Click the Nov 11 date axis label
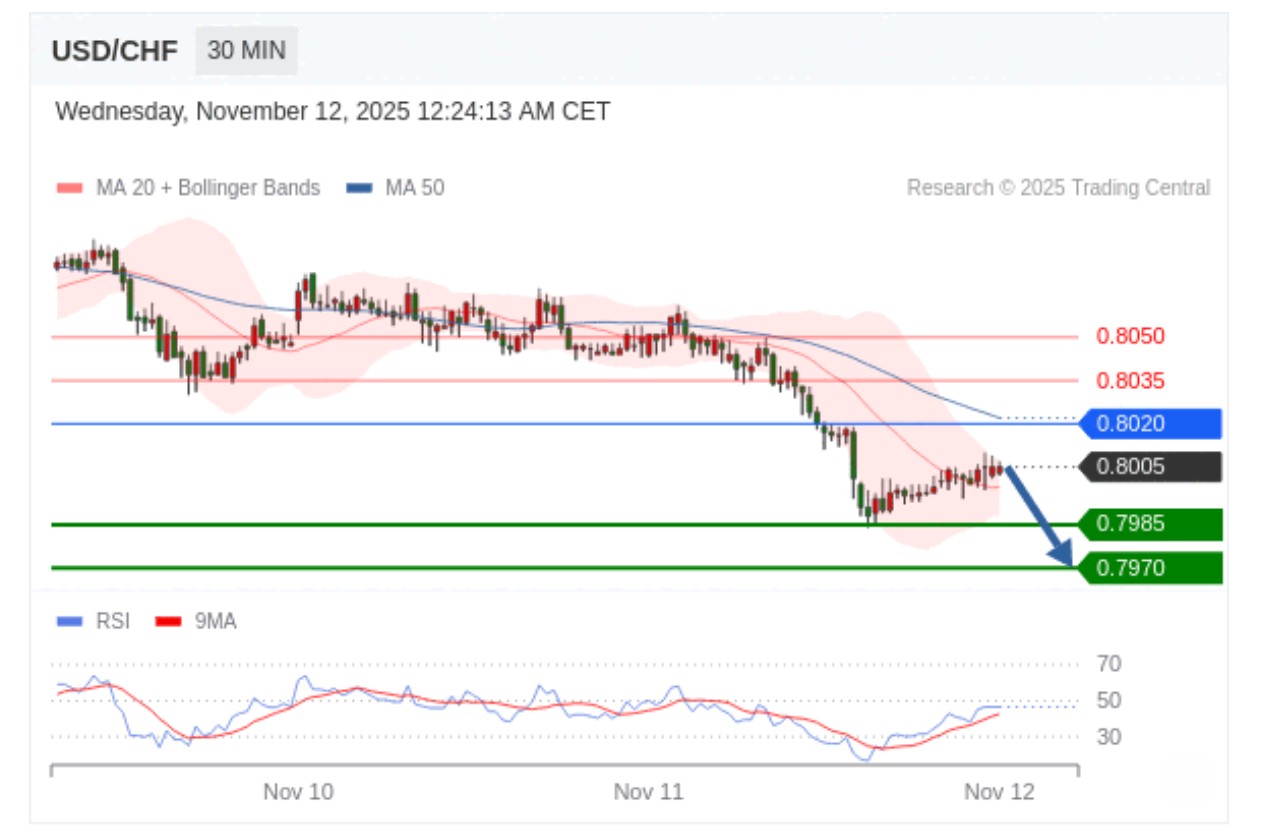This screenshot has height=836, width=1262. click(648, 792)
